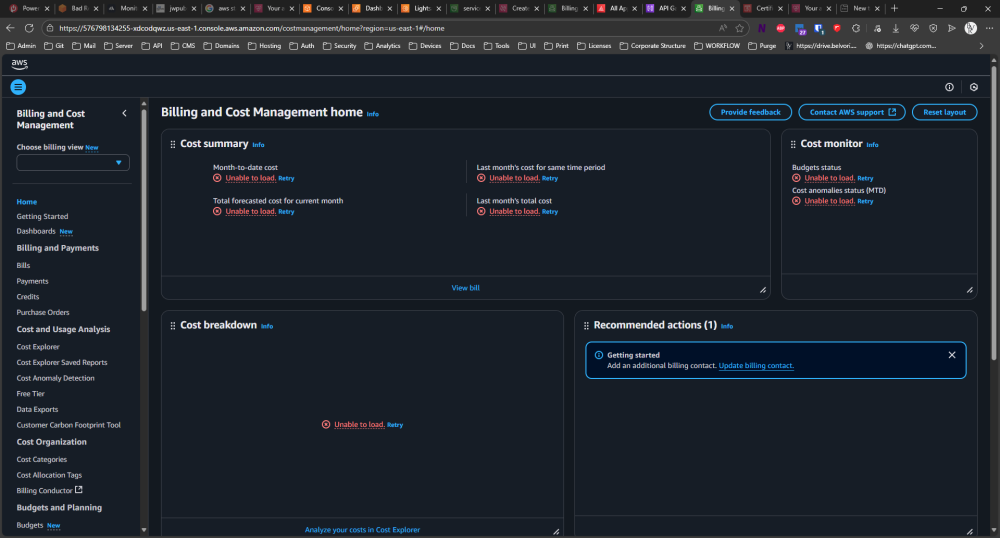Open the Choose billing view dropdown
The height and width of the screenshot is (538, 1000).
(x=73, y=162)
